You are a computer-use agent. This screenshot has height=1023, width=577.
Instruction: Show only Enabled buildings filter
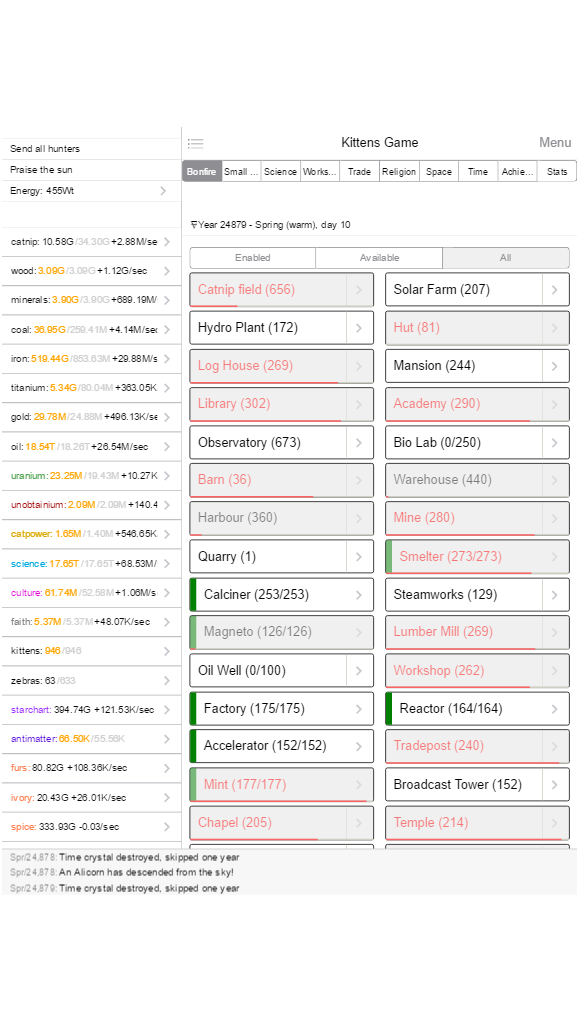tap(253, 258)
